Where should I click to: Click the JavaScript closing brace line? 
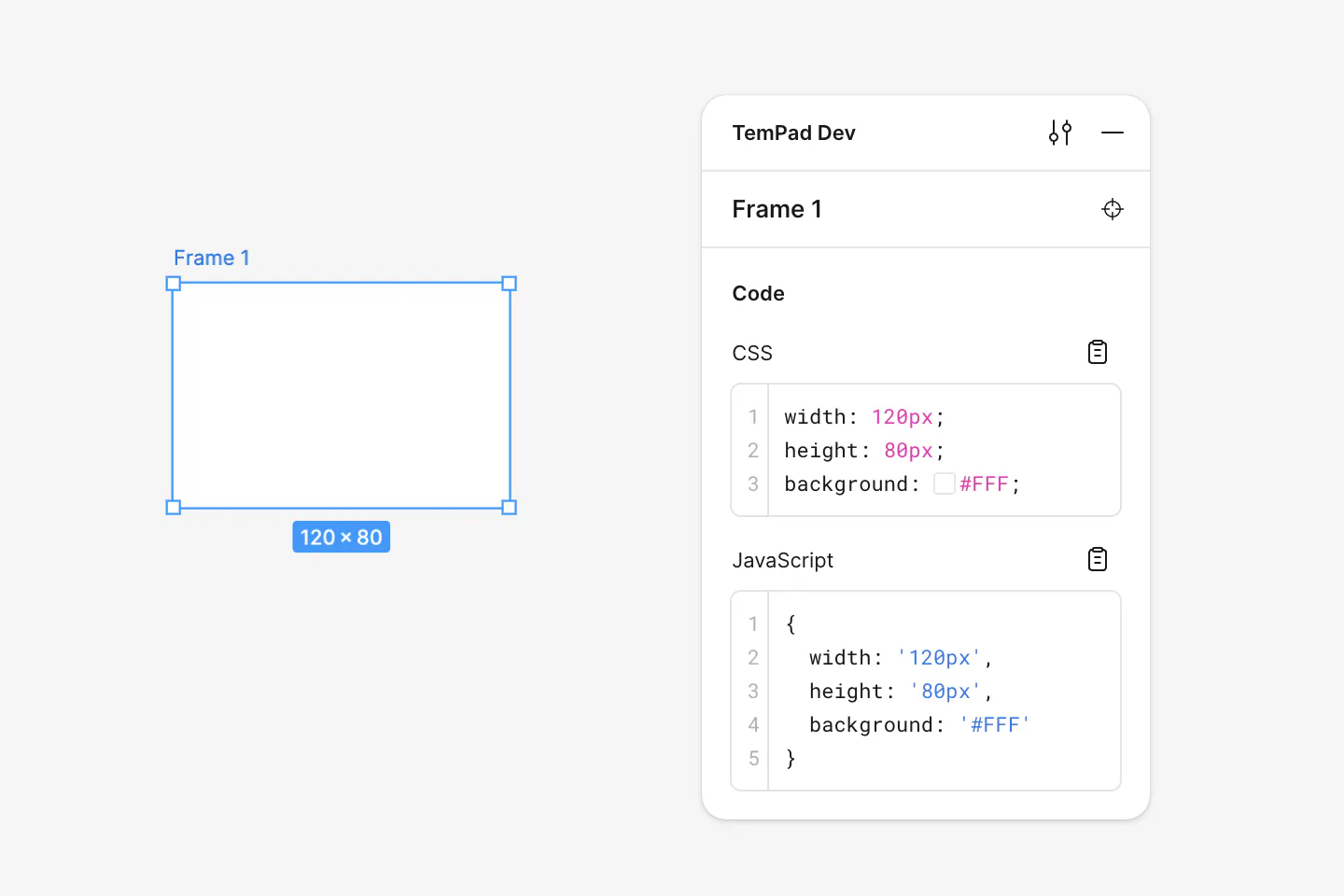coord(791,758)
